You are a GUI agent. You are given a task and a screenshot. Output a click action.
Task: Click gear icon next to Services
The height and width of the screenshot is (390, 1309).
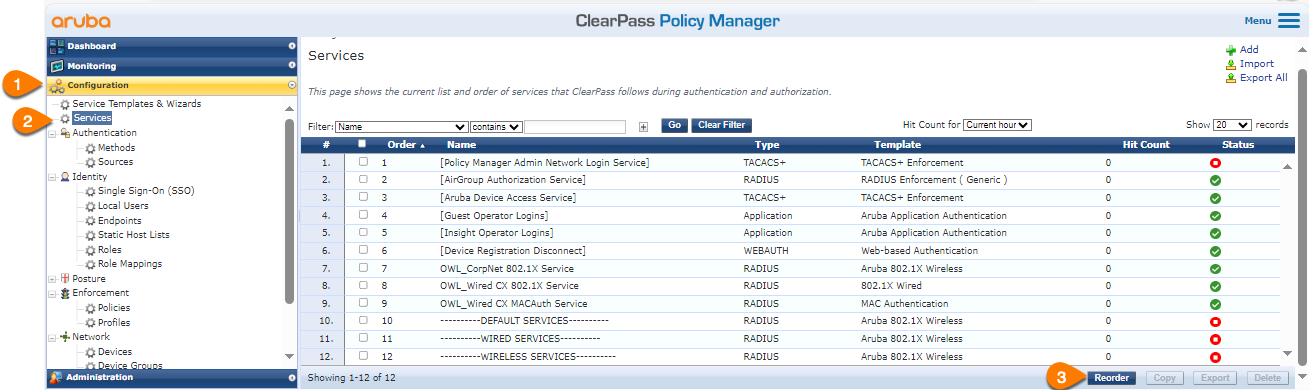66,118
